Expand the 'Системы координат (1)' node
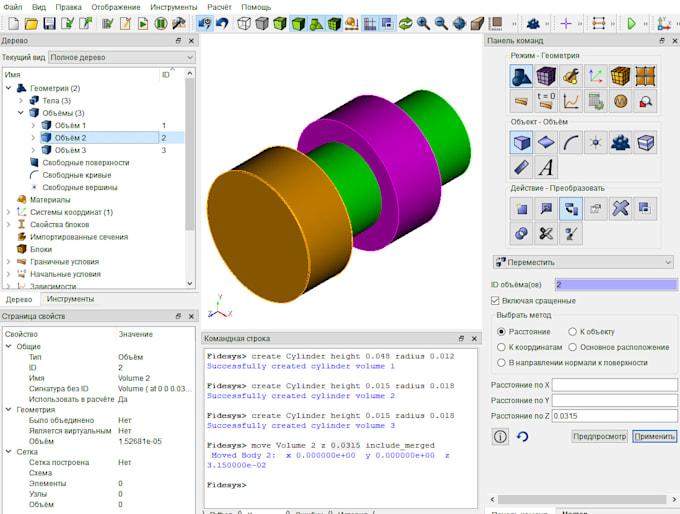The height and width of the screenshot is (514, 680). click(9, 212)
